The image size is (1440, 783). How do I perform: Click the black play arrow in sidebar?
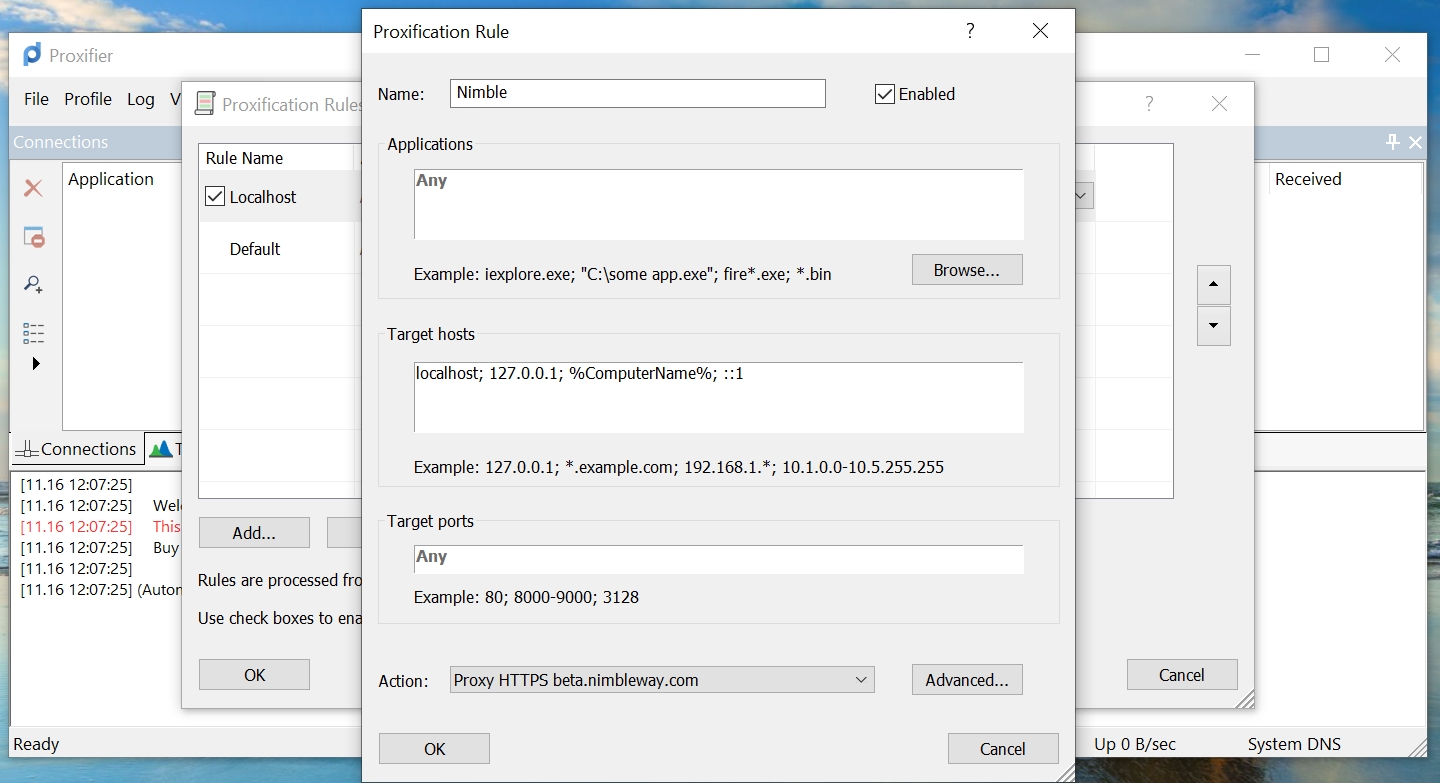(36, 363)
